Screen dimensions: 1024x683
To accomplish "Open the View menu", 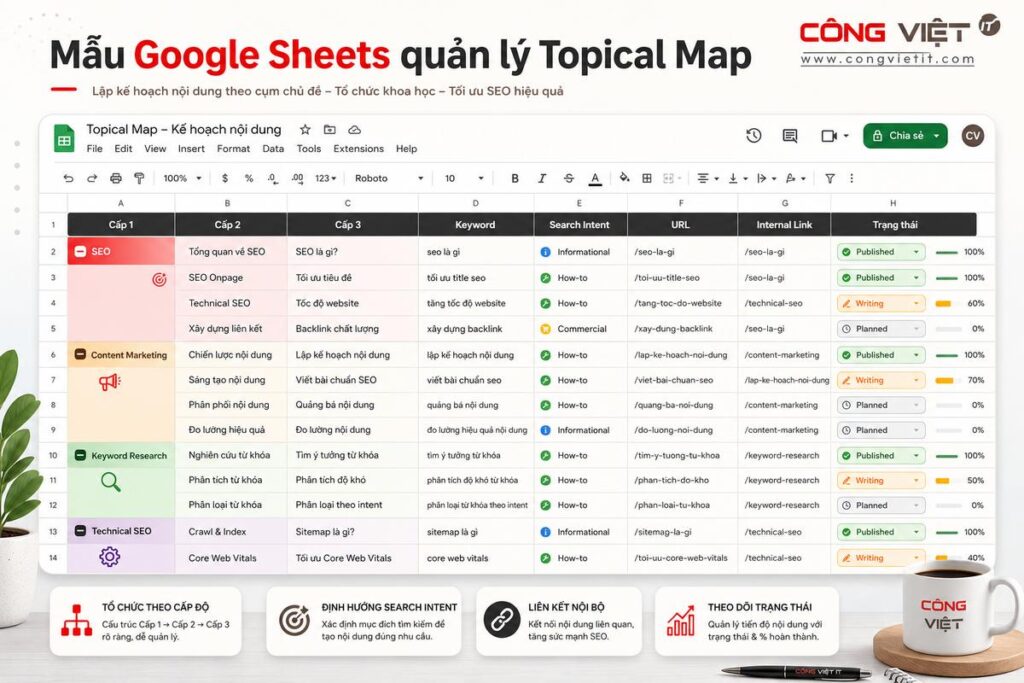I will tap(155, 149).
